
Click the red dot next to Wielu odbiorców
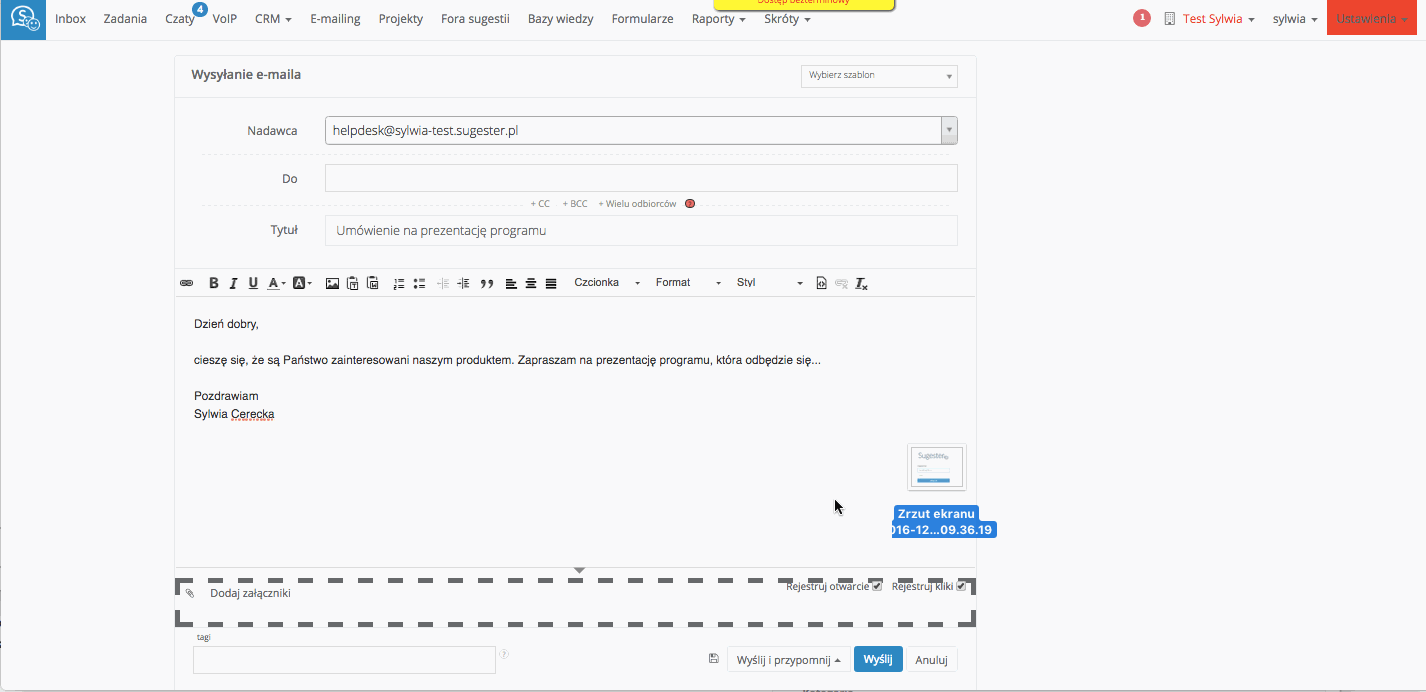click(x=690, y=203)
